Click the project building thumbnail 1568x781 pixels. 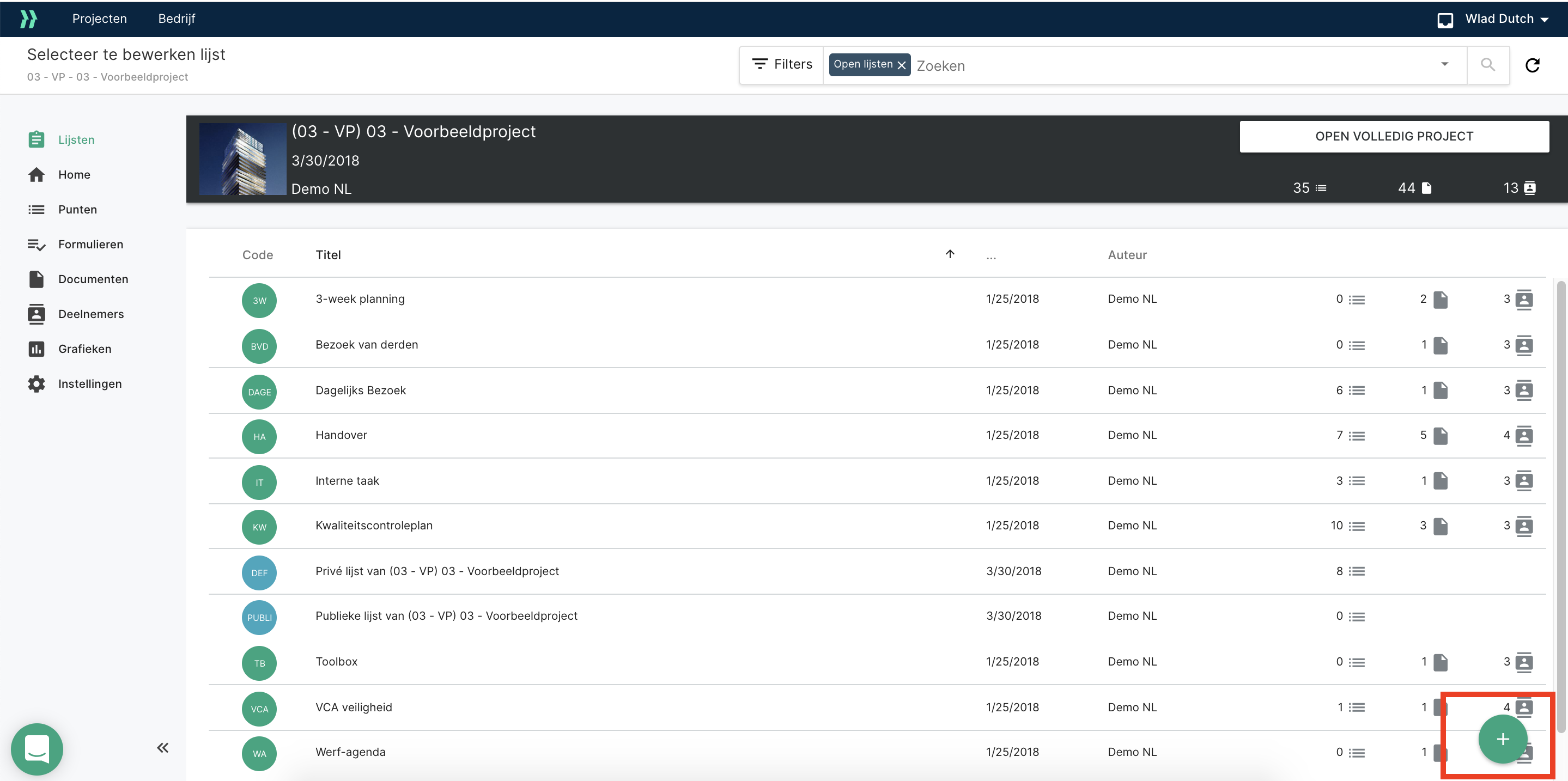242,160
